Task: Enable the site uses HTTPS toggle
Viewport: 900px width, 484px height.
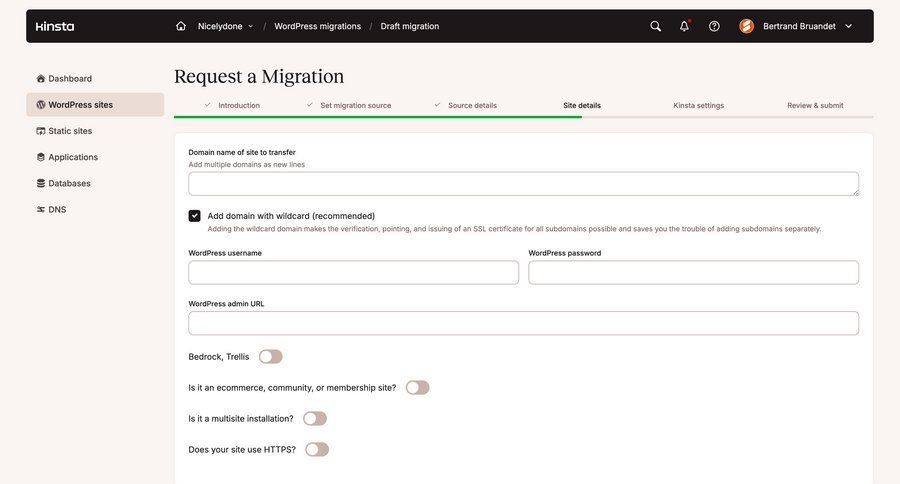Action: (317, 450)
